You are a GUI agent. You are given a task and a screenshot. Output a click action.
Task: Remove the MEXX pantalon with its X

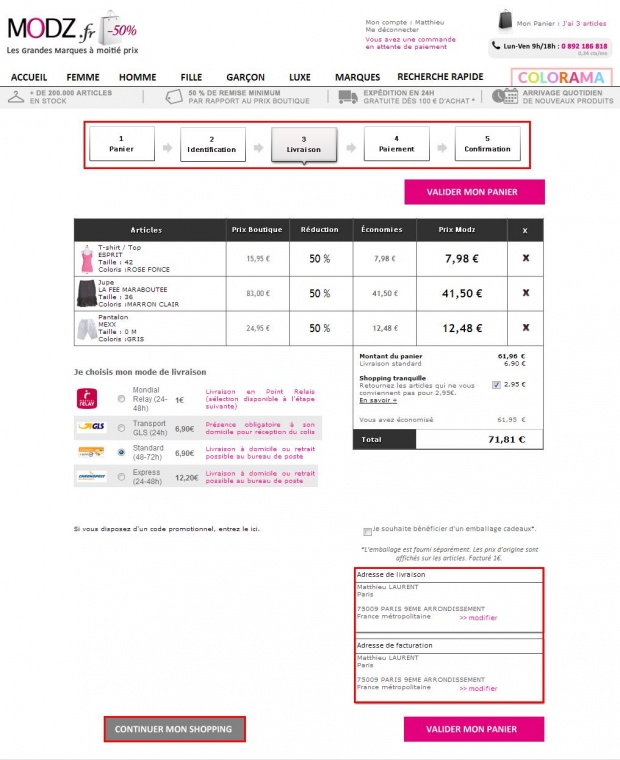526,327
